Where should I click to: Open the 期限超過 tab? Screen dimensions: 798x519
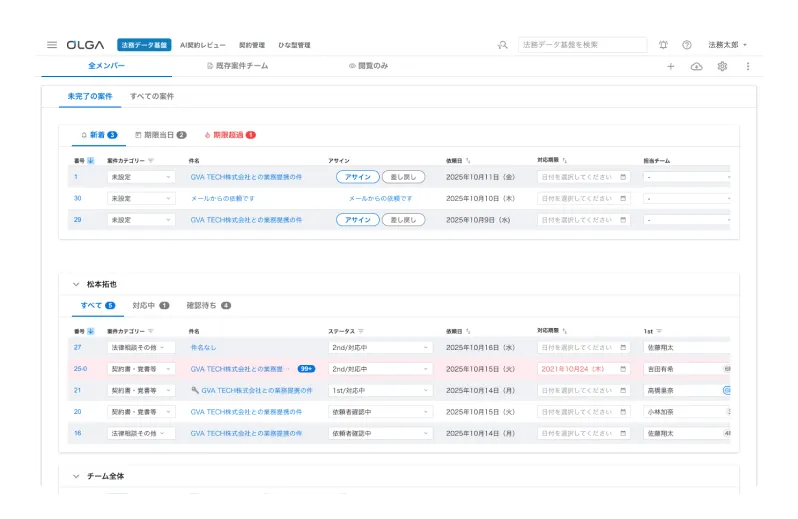click(230, 135)
